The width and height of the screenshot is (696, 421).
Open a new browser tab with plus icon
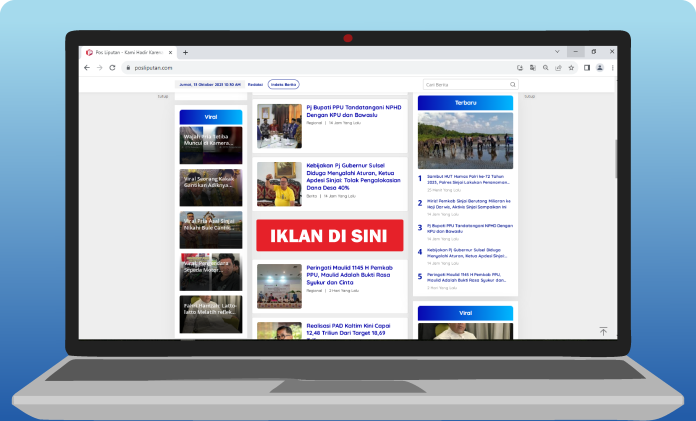185,52
